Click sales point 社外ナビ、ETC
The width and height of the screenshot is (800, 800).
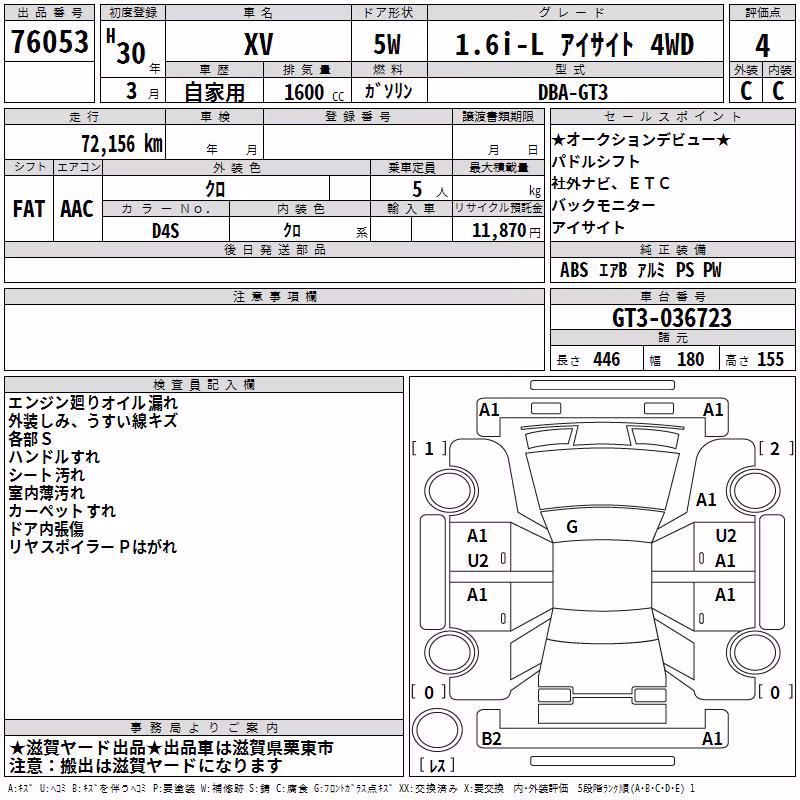click(611, 183)
